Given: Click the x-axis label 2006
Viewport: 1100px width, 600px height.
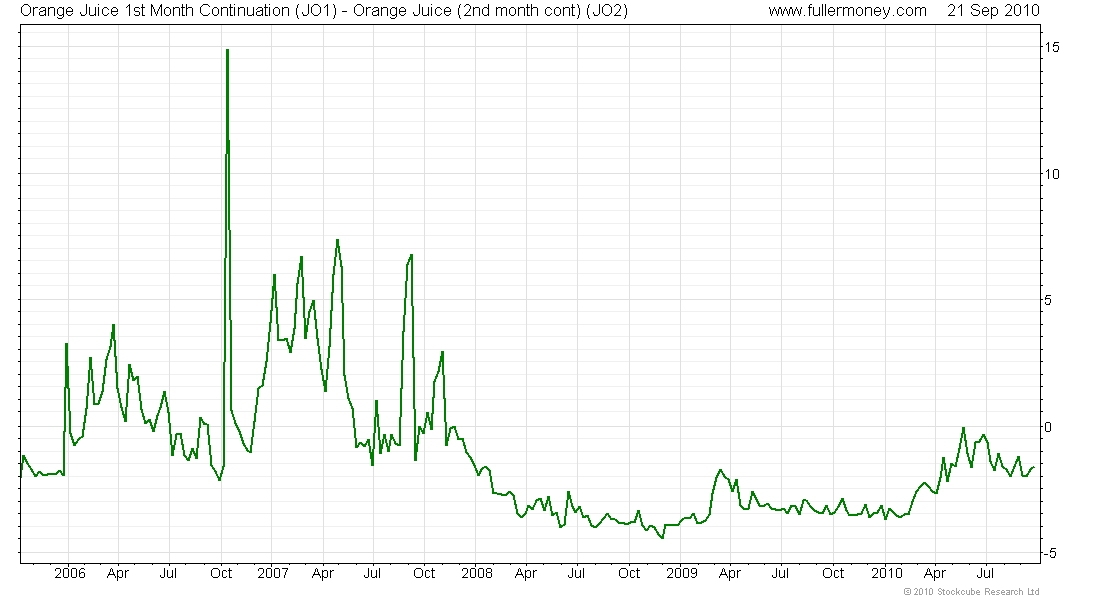Looking at the screenshot, I should click(69, 573).
